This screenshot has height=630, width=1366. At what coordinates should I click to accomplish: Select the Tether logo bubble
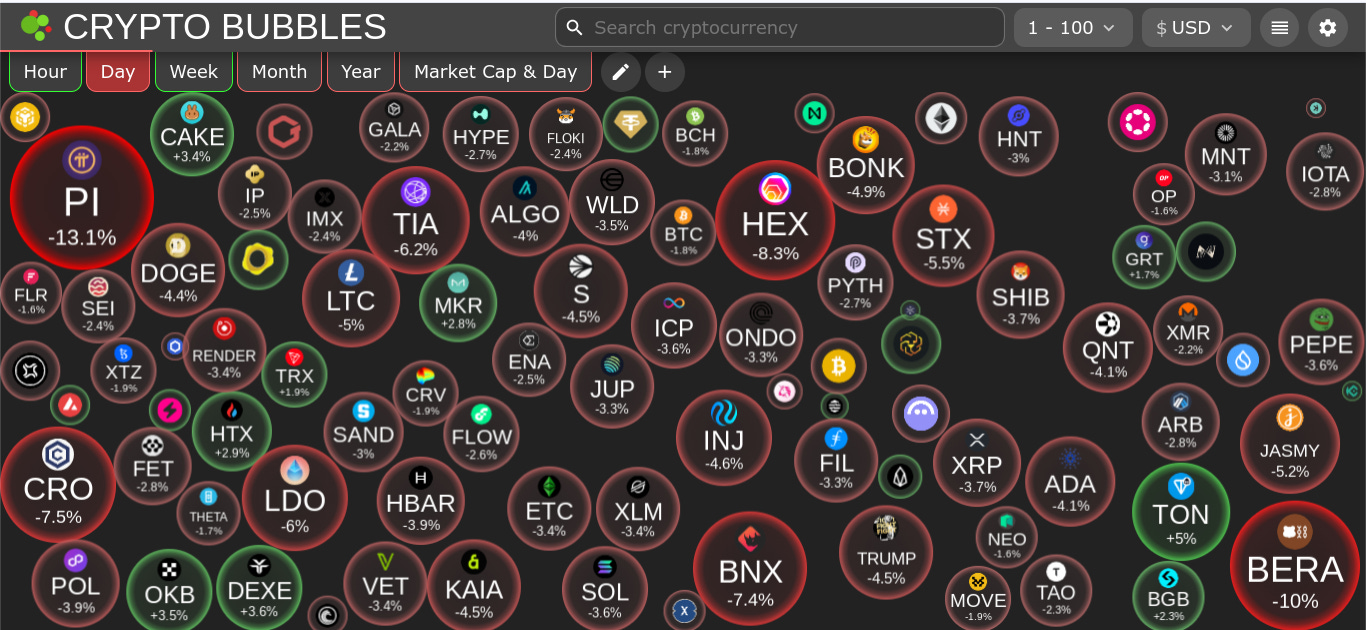pos(630,124)
